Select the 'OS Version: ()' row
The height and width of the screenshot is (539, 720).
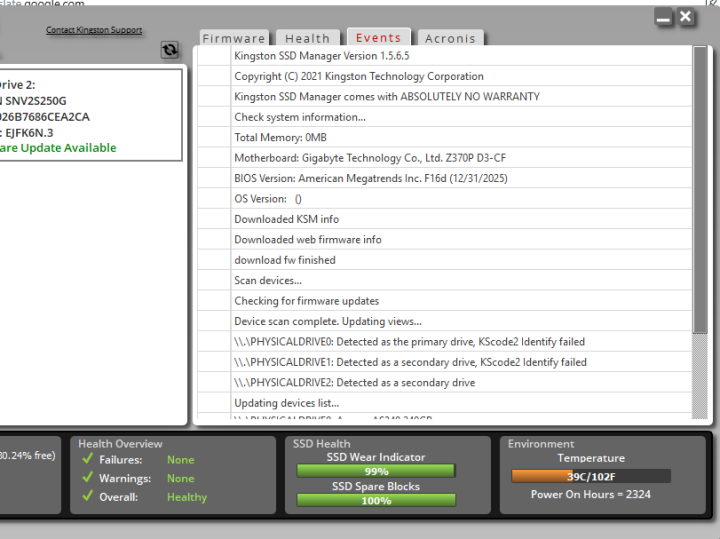point(444,198)
